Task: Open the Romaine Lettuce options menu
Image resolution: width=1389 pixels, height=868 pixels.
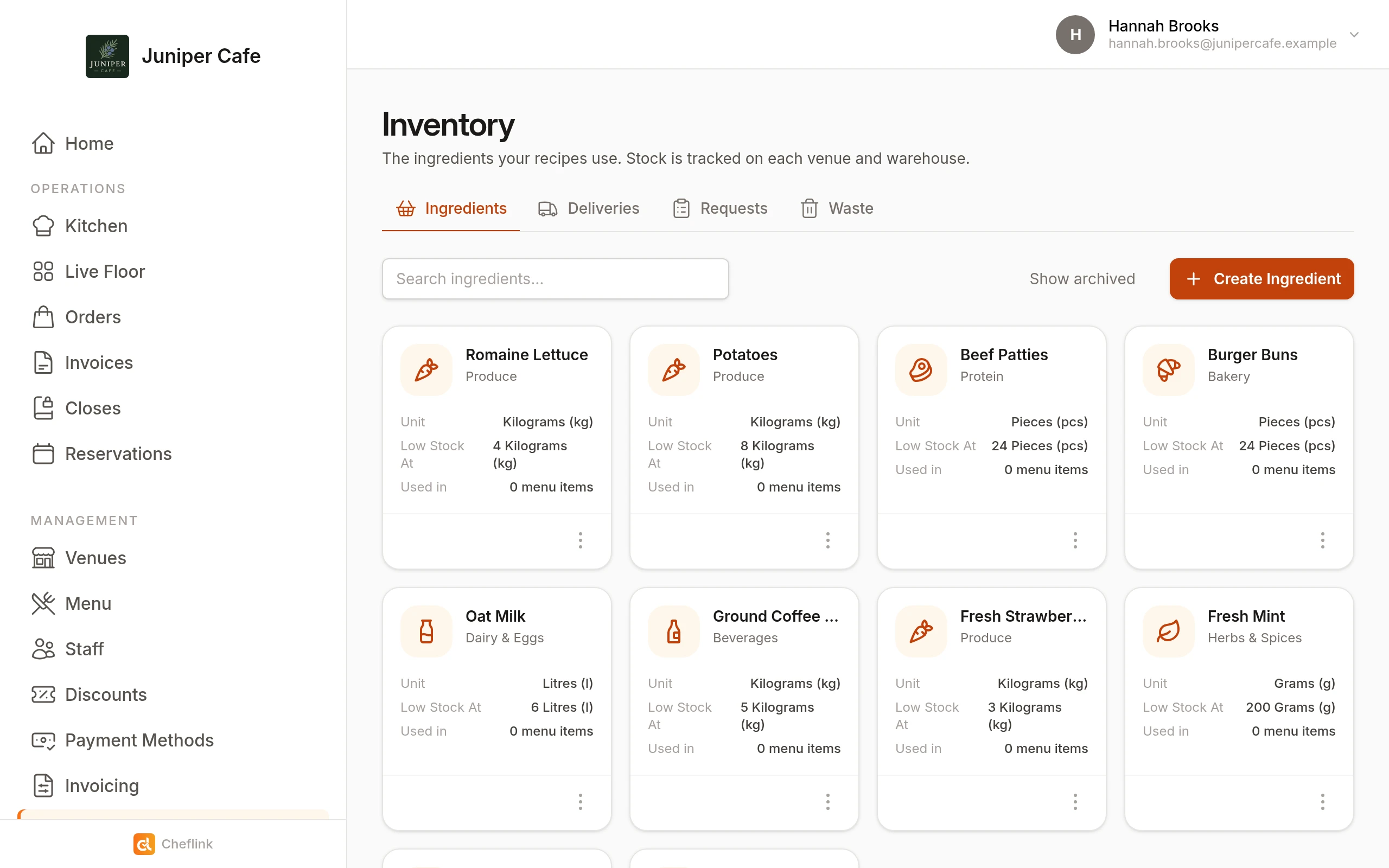Action: click(x=580, y=540)
